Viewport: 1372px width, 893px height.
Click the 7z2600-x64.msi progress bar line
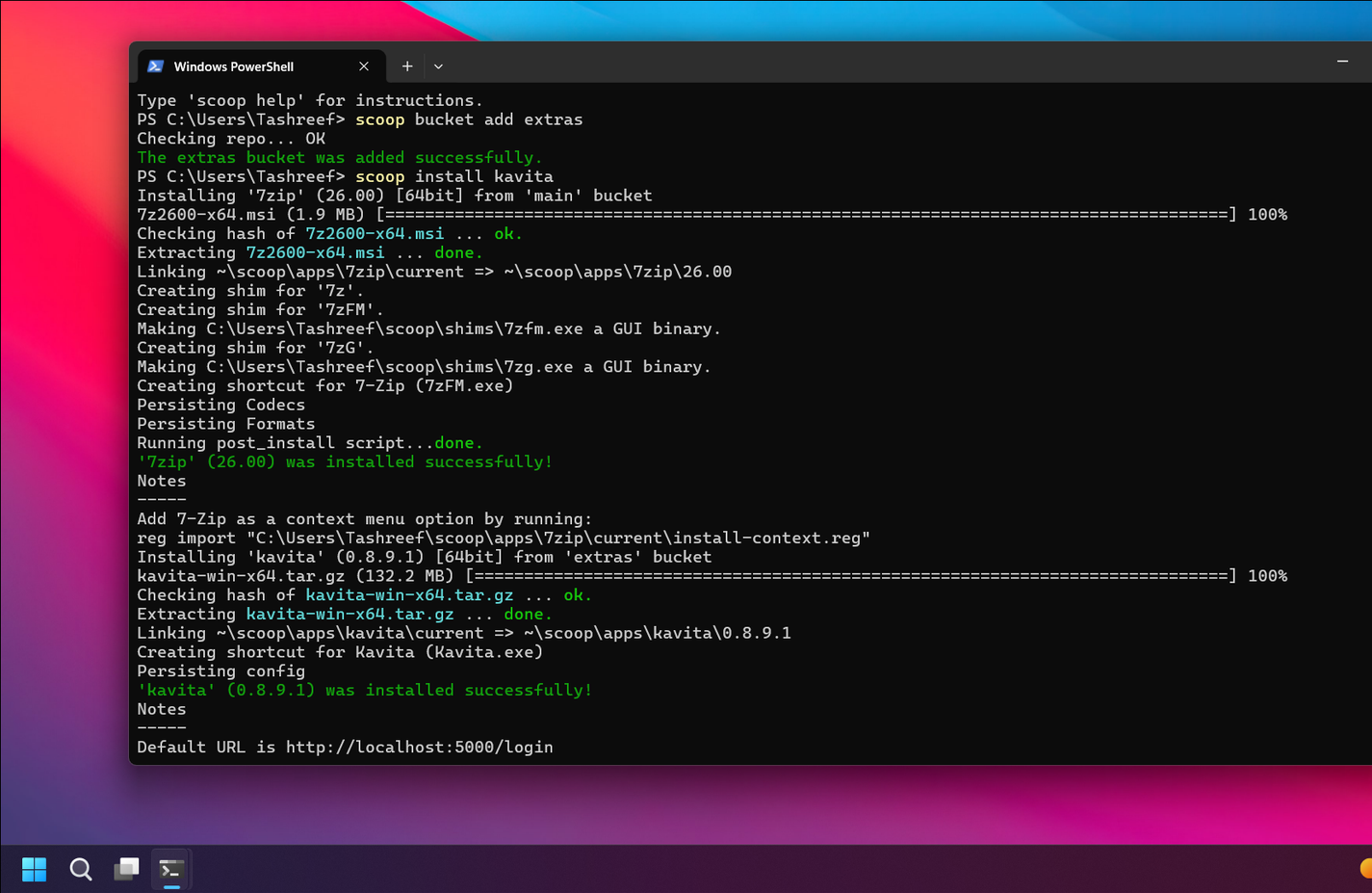pyautogui.click(x=712, y=215)
